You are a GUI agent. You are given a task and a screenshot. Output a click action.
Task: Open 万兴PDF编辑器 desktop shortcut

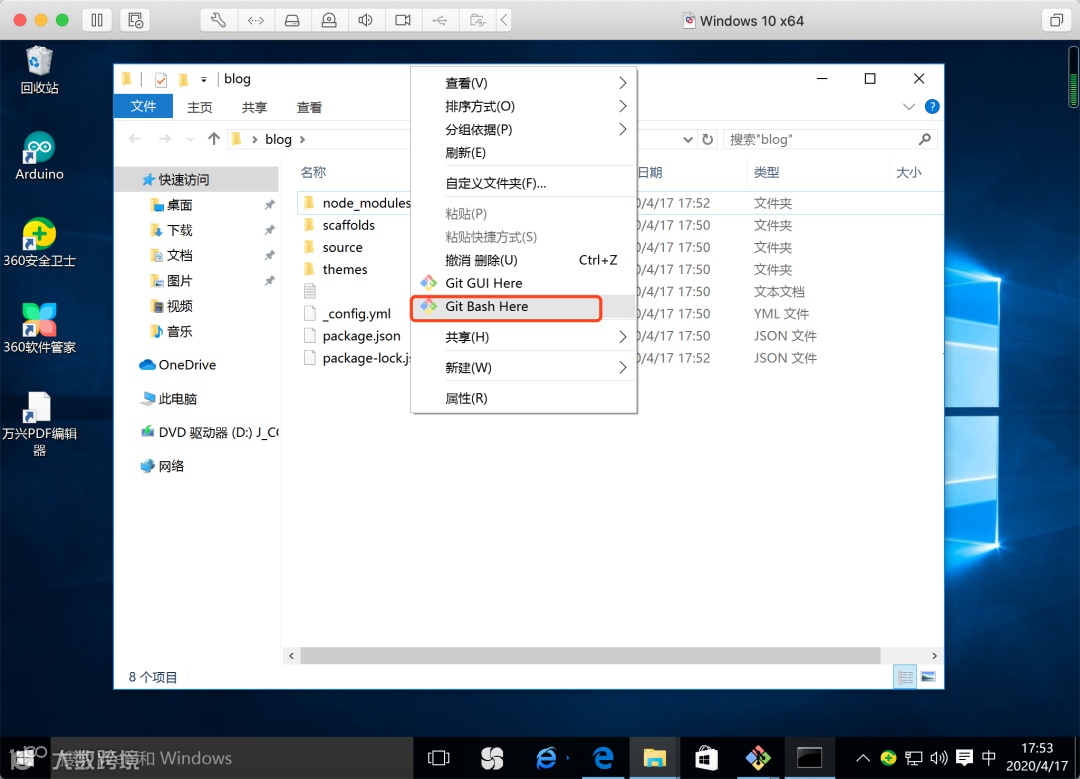click(39, 424)
